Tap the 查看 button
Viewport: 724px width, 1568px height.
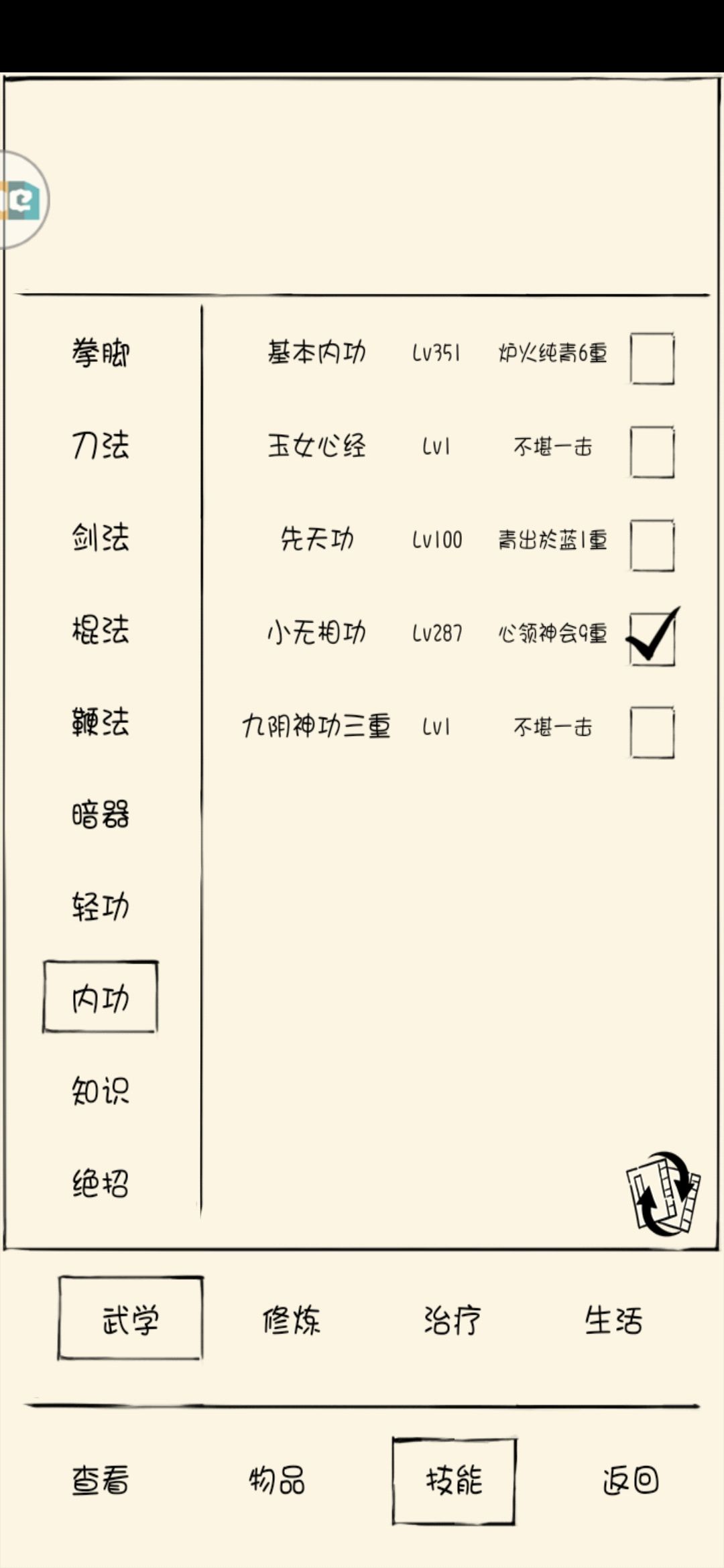(101, 1480)
